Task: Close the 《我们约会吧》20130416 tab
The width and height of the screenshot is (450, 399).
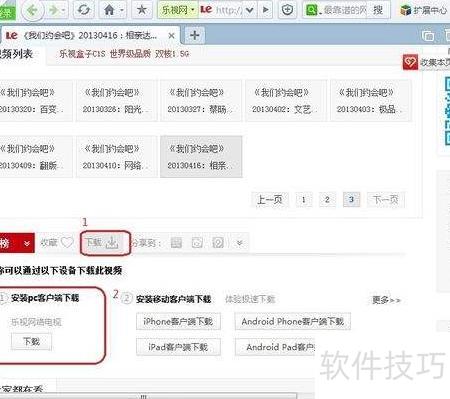Action: coord(171,36)
